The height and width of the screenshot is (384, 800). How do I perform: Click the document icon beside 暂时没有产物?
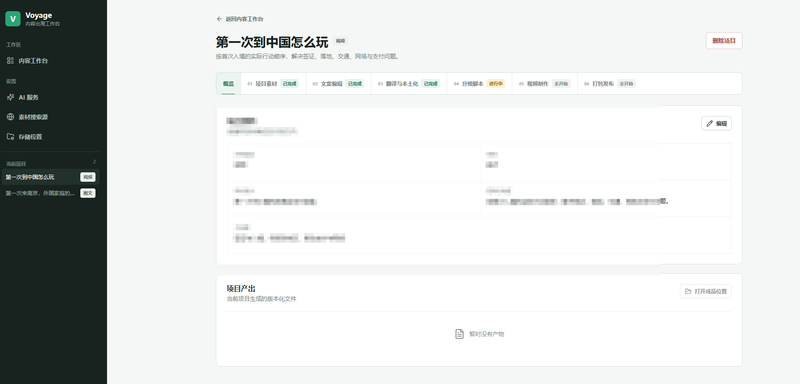click(459, 334)
